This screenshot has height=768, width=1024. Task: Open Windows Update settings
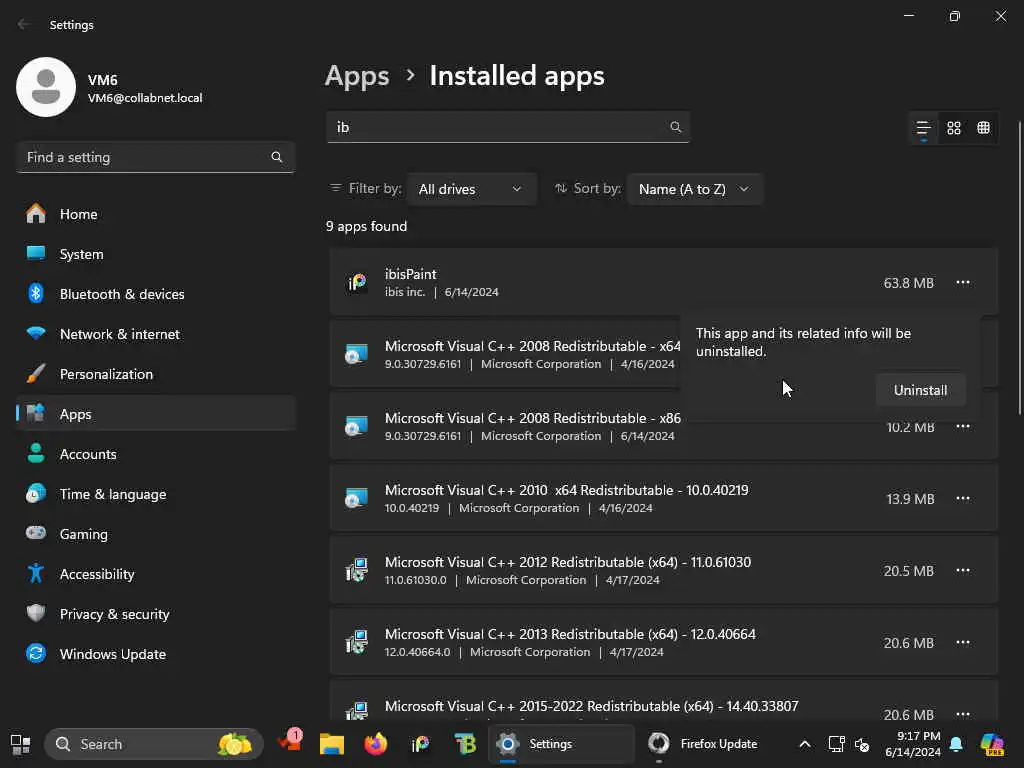[x=155, y=654]
